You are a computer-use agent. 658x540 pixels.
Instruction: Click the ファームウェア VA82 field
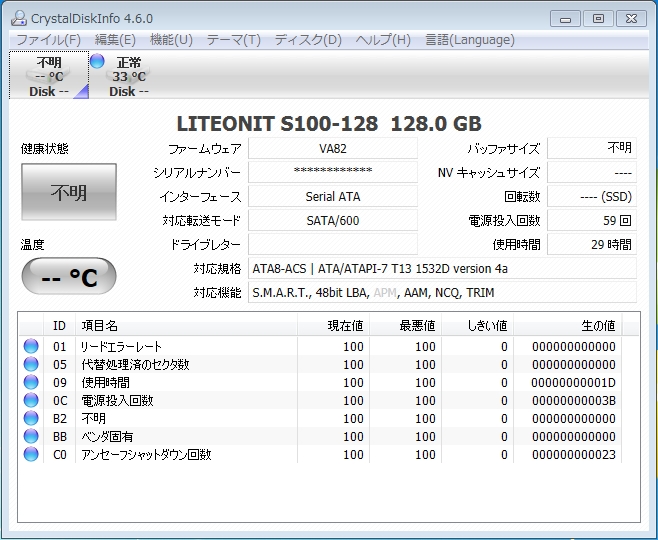click(332, 148)
